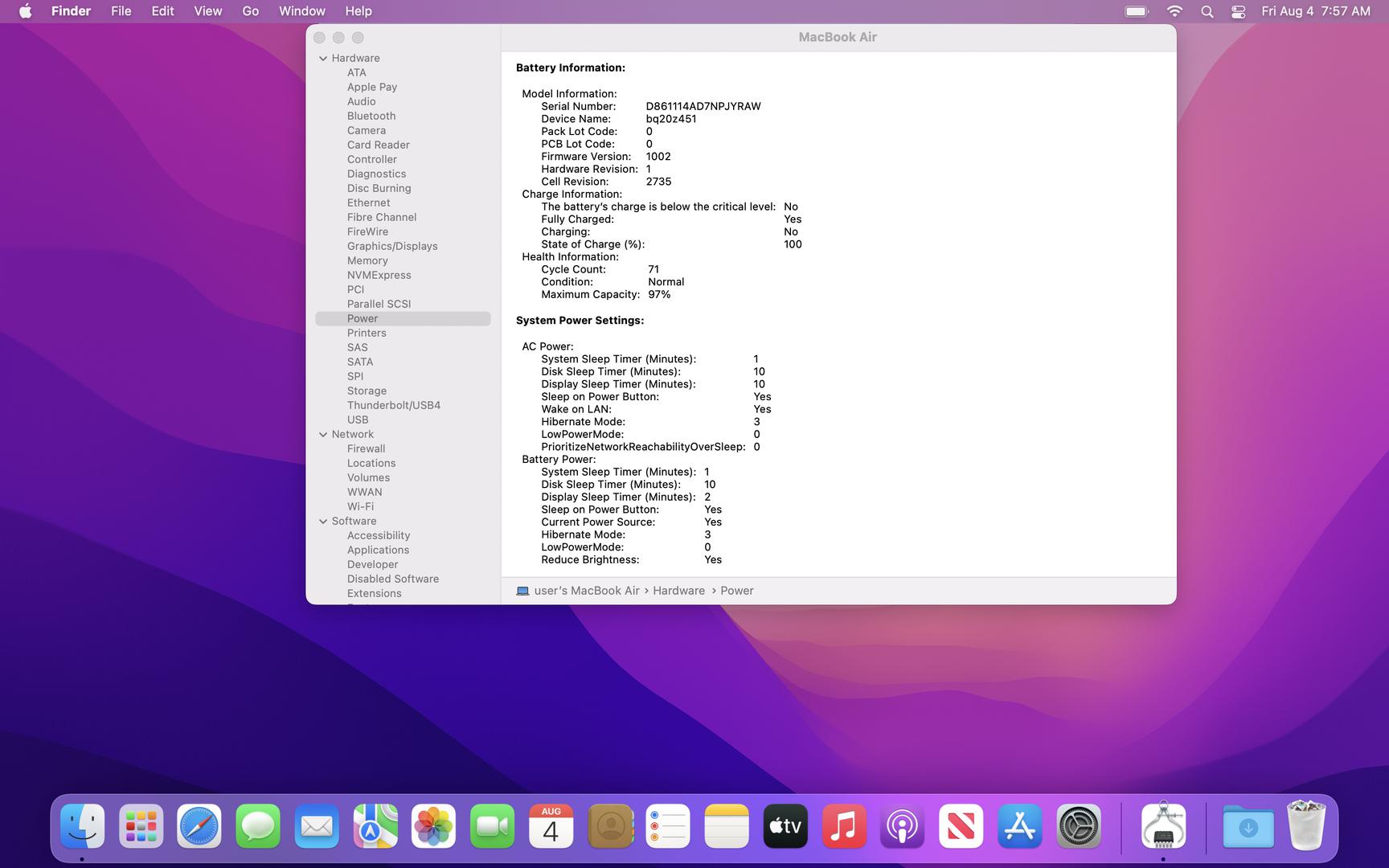Select Camera in the sidebar
The width and height of the screenshot is (1389, 868).
coord(367,130)
